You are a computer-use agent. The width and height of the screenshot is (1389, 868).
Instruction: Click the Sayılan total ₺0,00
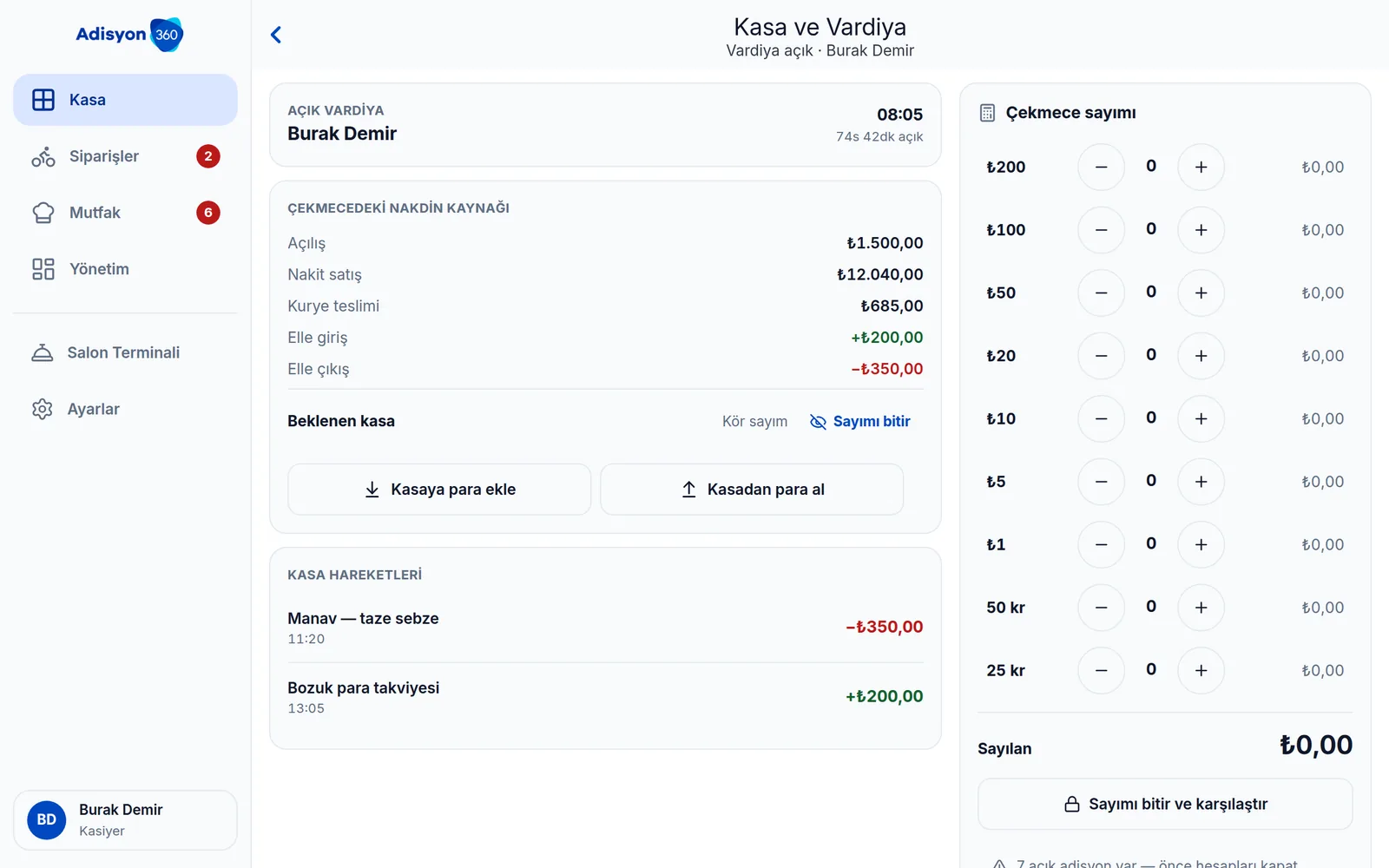pyautogui.click(x=1316, y=745)
